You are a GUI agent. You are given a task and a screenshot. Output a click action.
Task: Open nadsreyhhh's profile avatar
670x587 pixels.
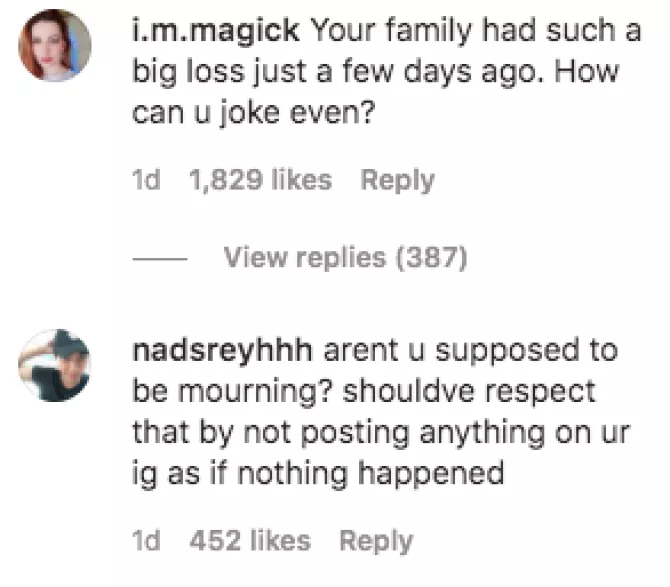(55, 365)
